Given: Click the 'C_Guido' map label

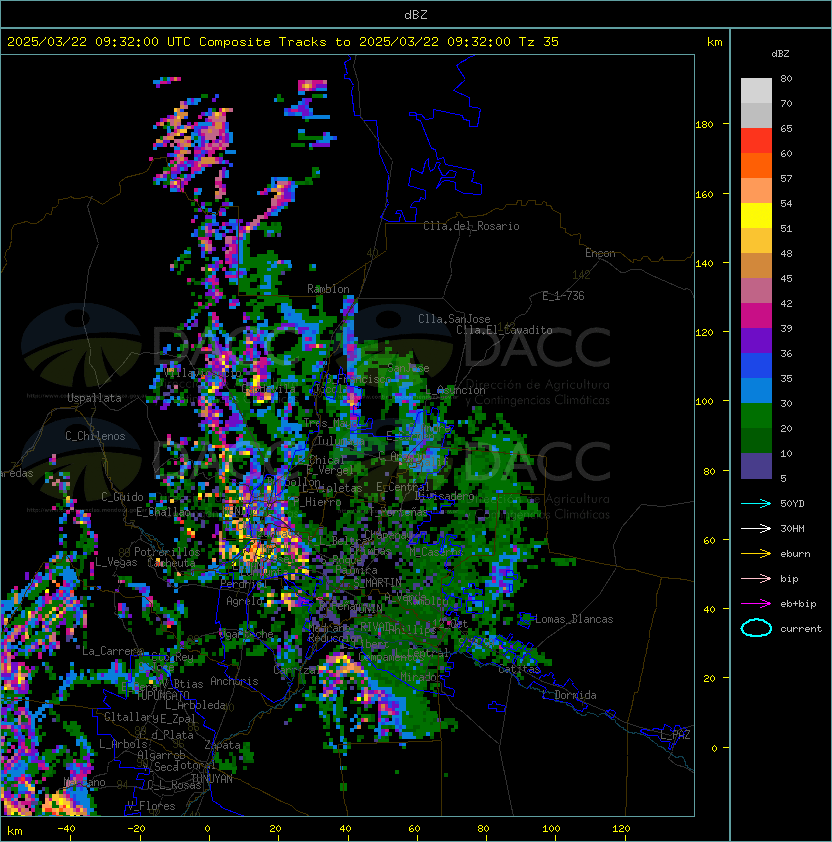Looking at the screenshot, I should coord(122,497).
